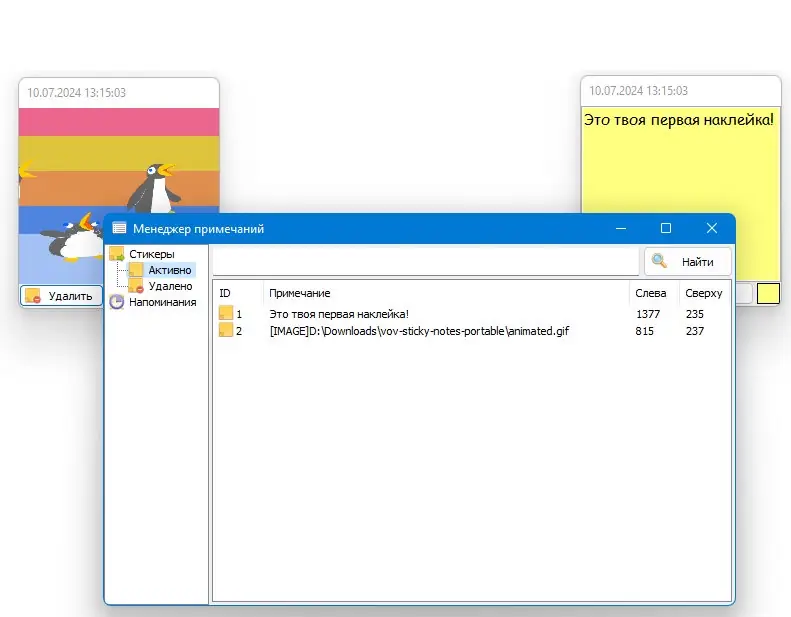This screenshot has height=617, width=791.
Task: Click the value 815 in Слева column
Action: (x=644, y=331)
